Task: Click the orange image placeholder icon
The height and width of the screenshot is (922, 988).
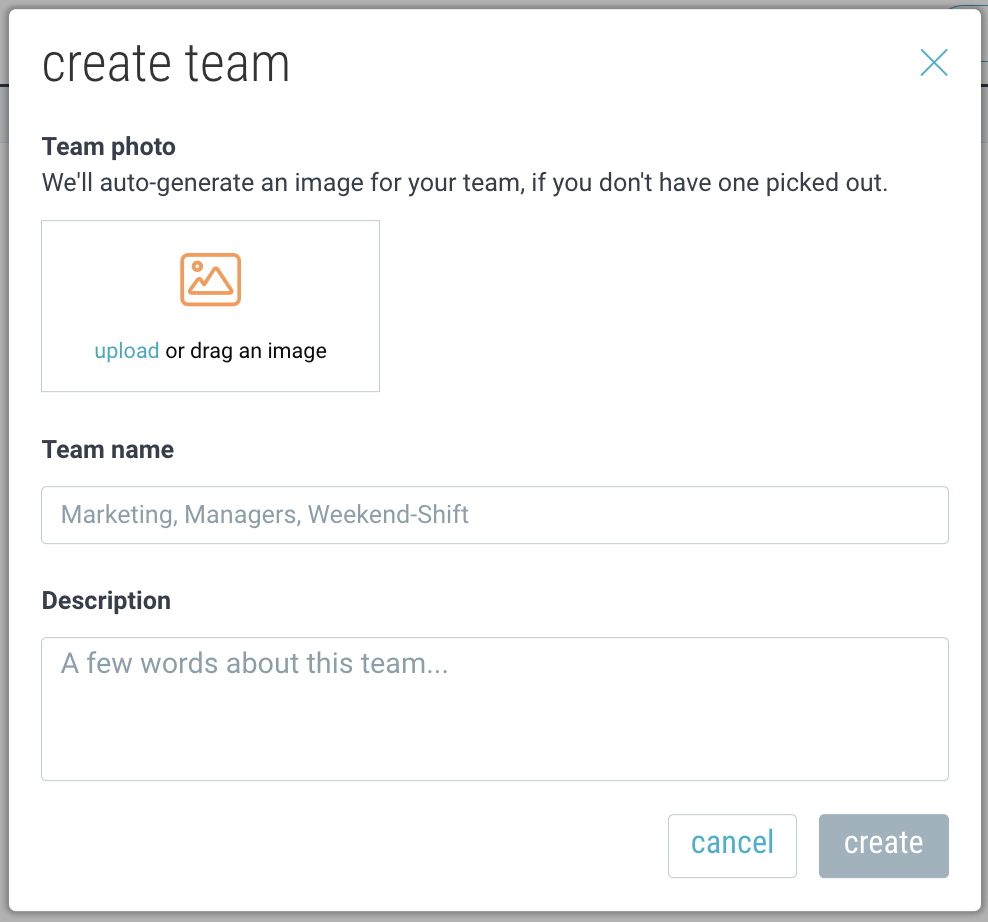Action: (x=210, y=279)
